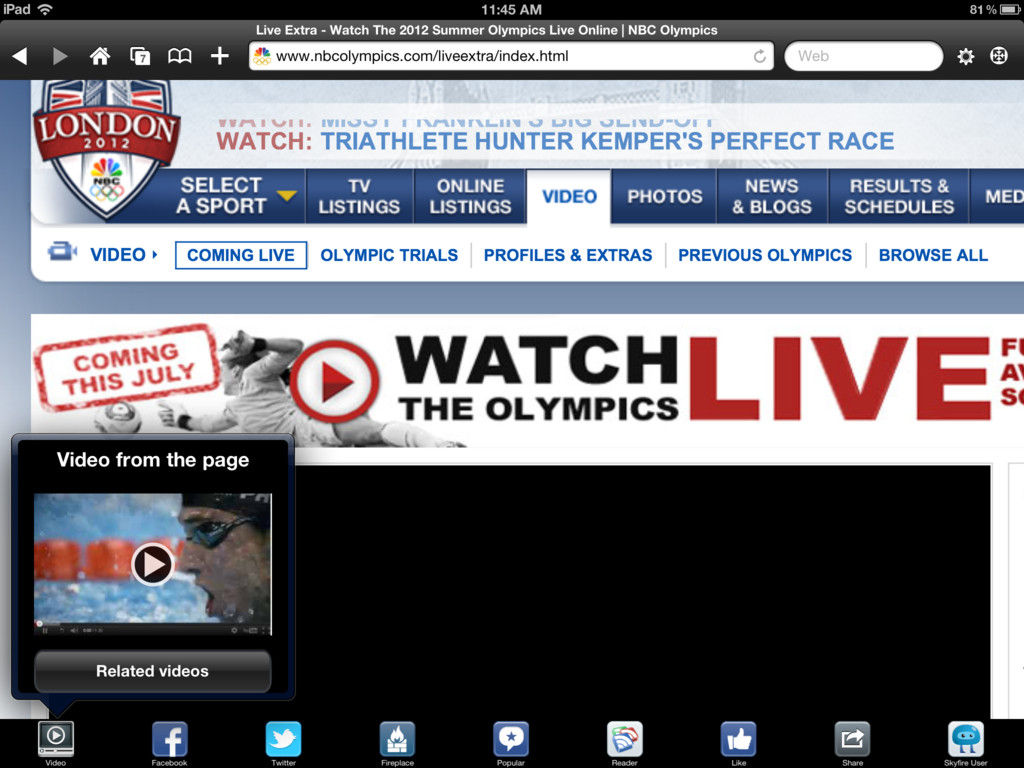Viewport: 1024px width, 768px height.
Task: Open the browser home page icon
Action: (x=100, y=56)
